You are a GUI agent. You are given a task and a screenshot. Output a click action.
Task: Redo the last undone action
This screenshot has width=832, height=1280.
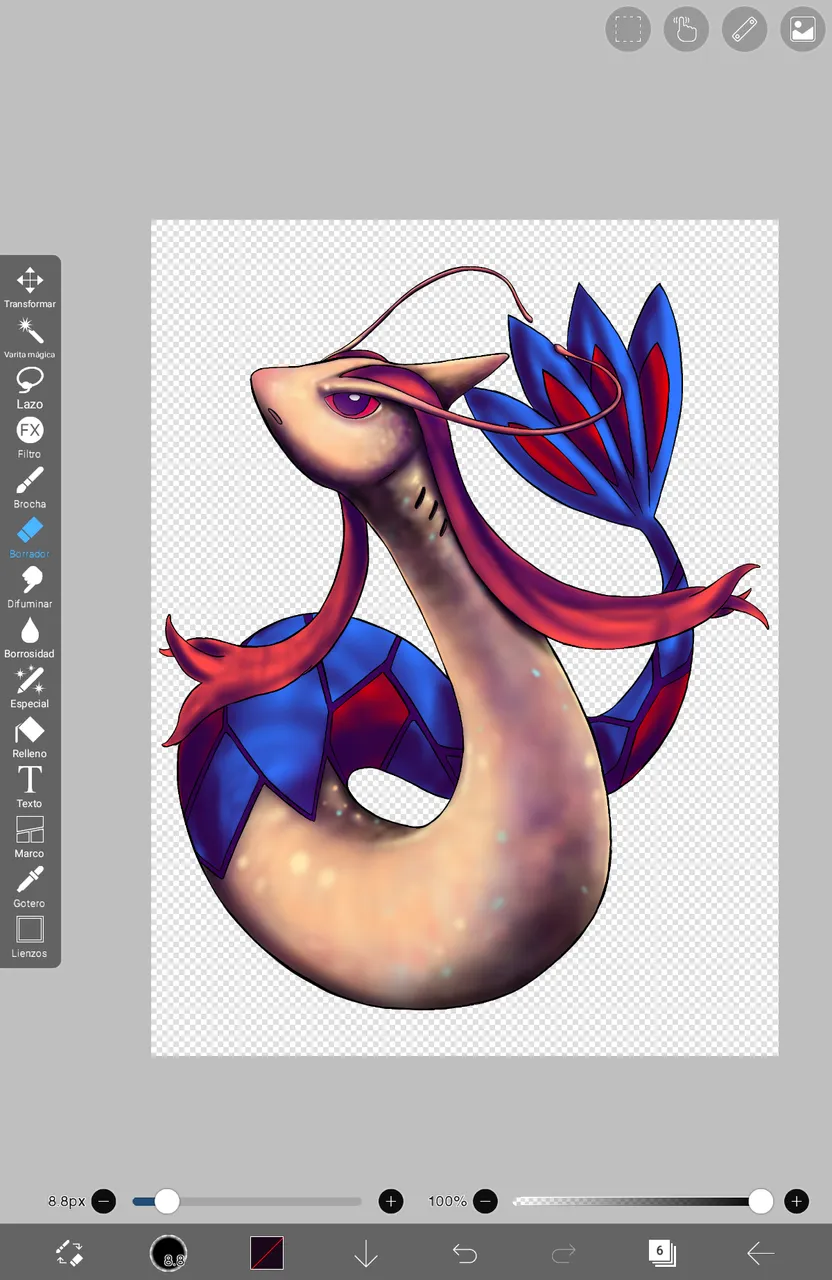click(x=564, y=1252)
